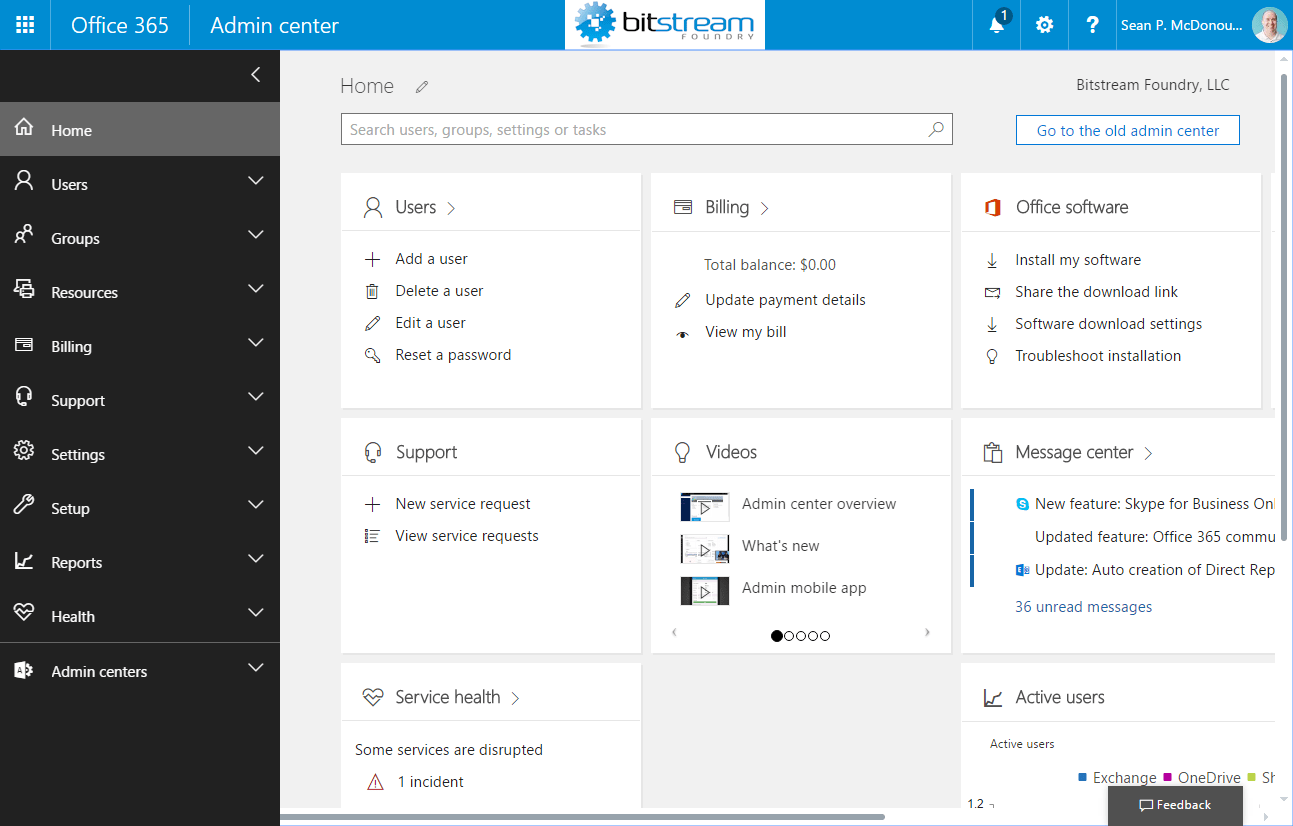The image size is (1293, 826).
Task: Select Home in the navigation menu
Action: 71,129
